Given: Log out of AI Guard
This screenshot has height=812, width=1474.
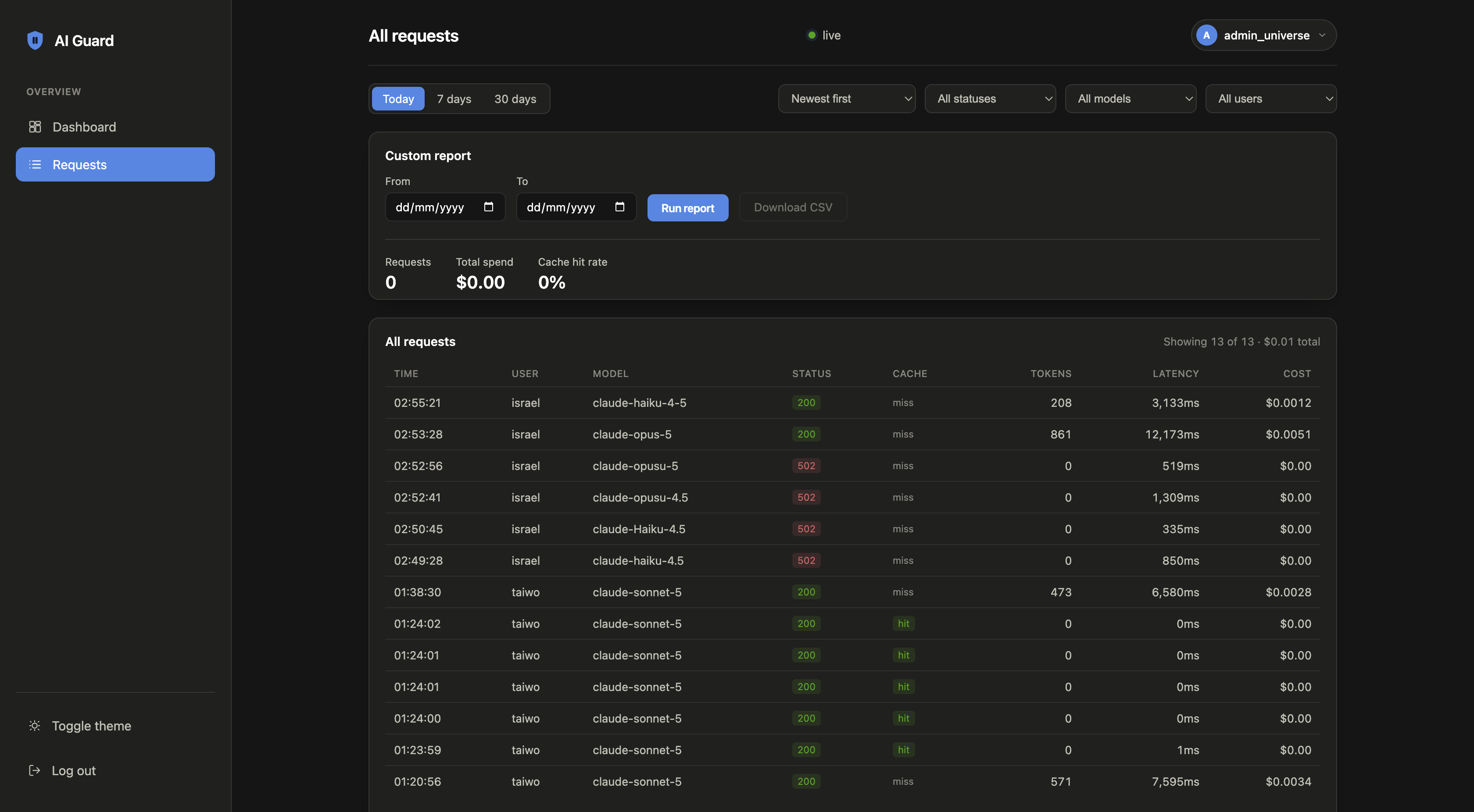Looking at the screenshot, I should pos(115,770).
